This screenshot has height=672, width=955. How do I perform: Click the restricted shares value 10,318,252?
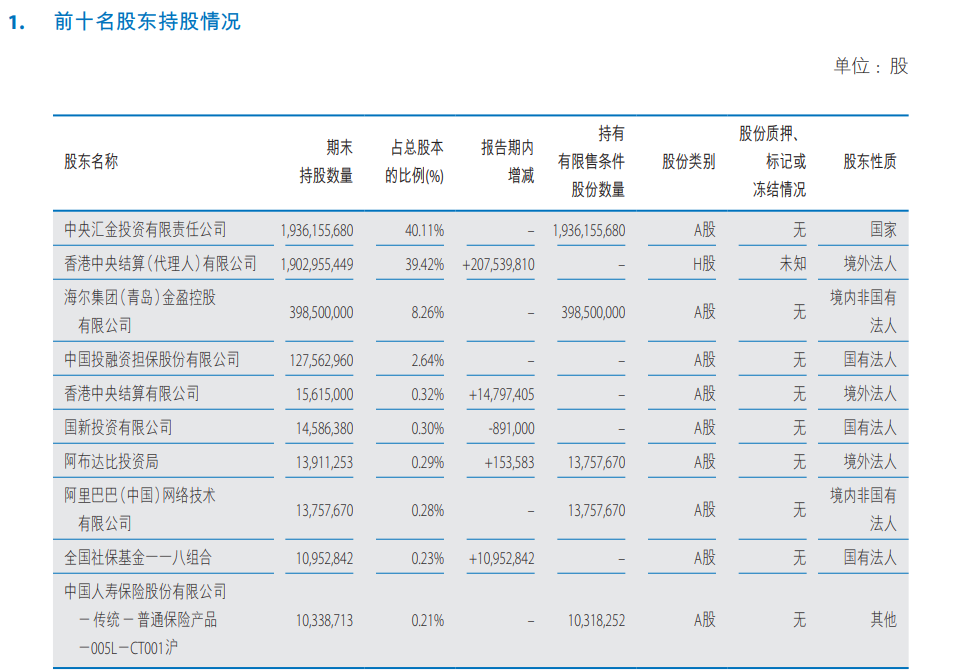596,620
